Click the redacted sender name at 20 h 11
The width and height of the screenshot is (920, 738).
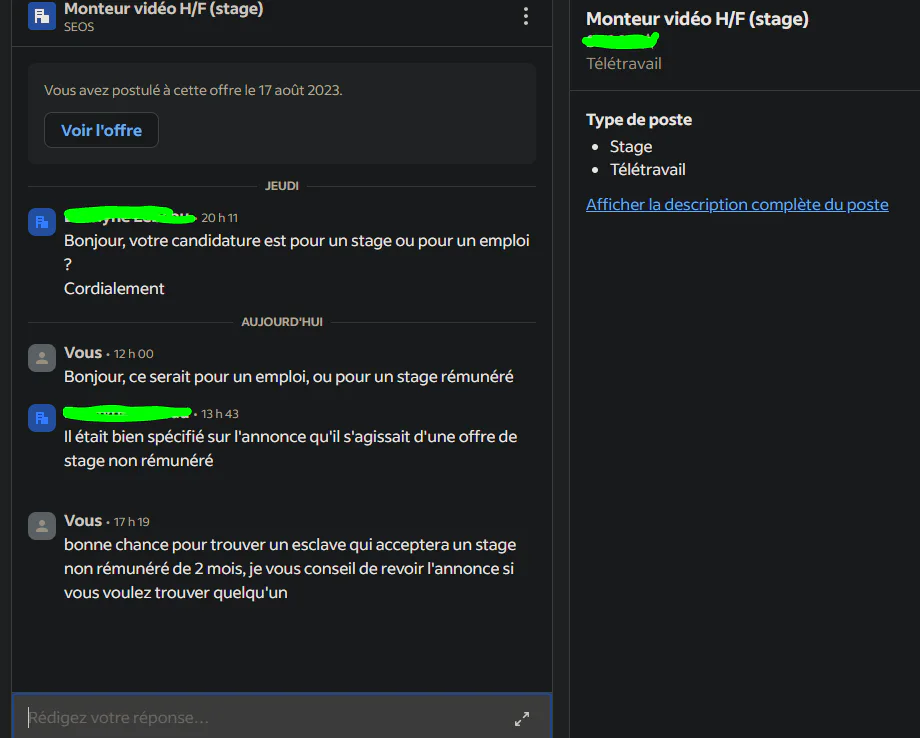click(x=129, y=215)
